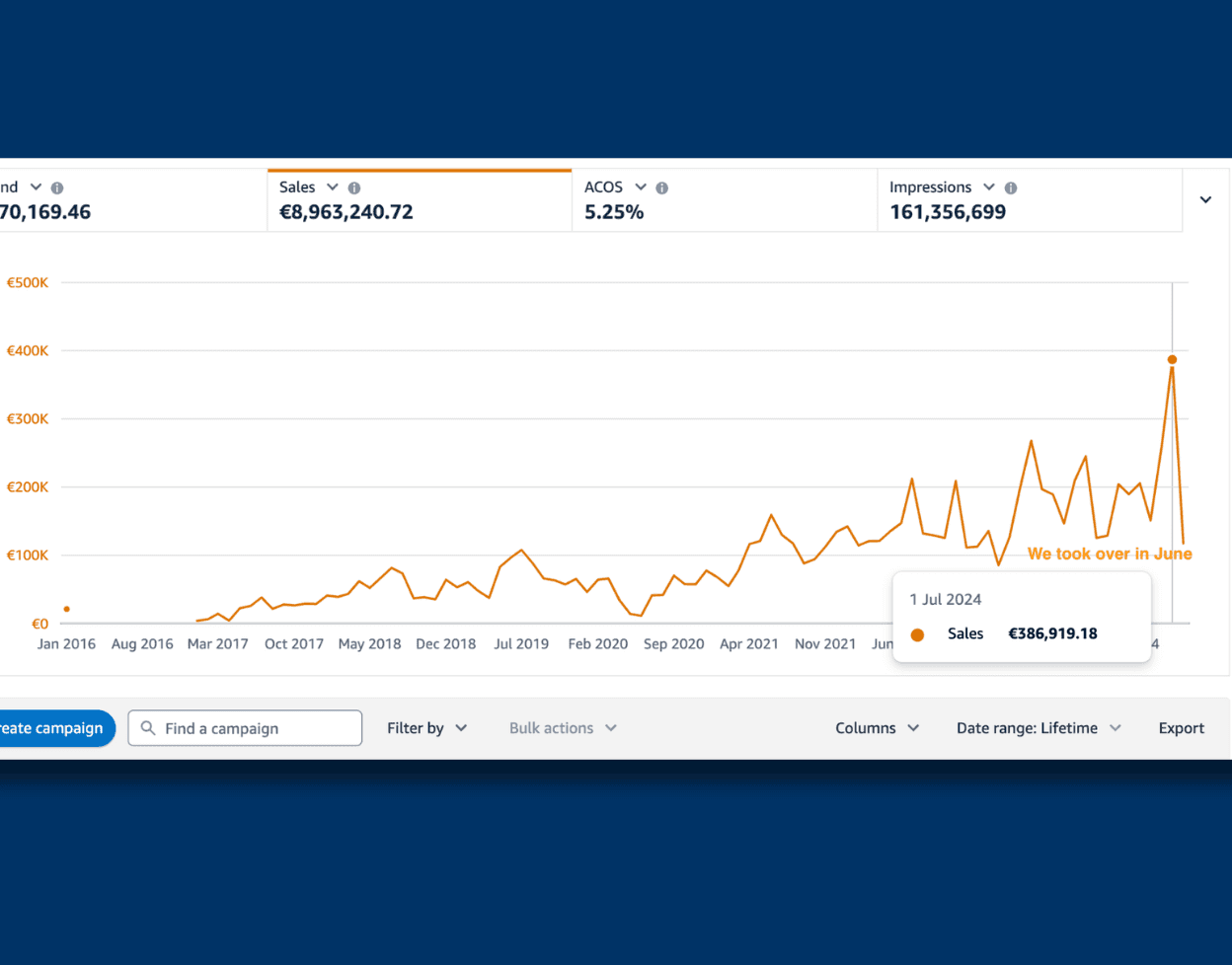Click the 161,356,699 impressions value
Image resolution: width=1232 pixels, height=965 pixels.
click(x=948, y=212)
